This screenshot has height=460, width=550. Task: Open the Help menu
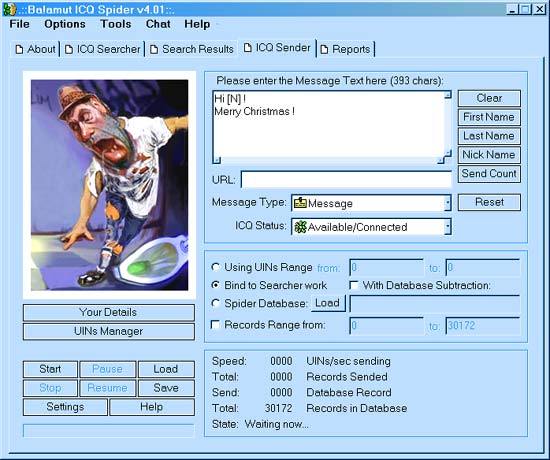[x=197, y=24]
